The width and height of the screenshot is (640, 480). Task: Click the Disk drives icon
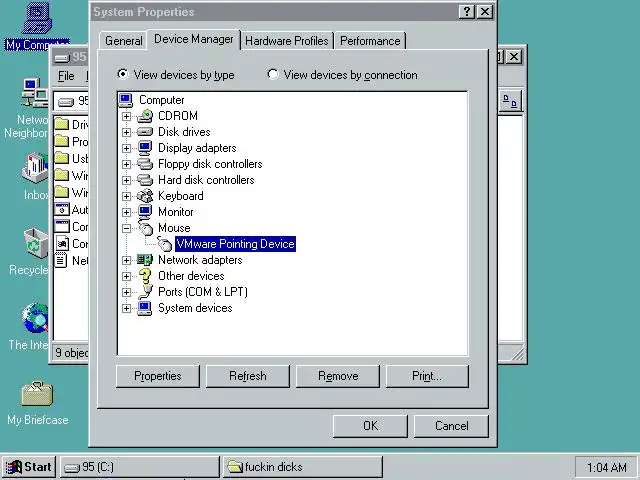(145, 132)
